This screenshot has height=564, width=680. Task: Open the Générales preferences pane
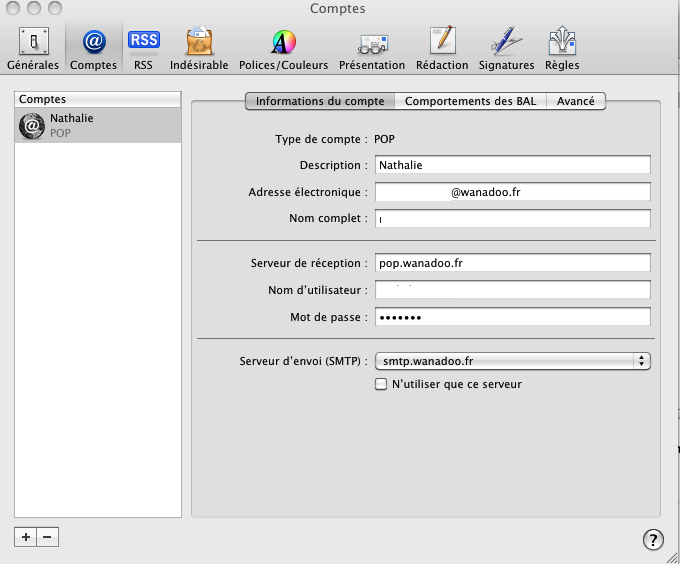click(33, 49)
